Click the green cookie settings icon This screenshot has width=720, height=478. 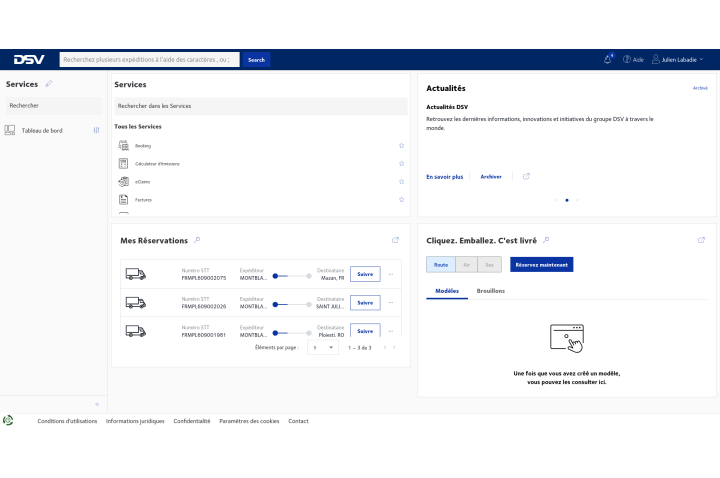(8, 420)
